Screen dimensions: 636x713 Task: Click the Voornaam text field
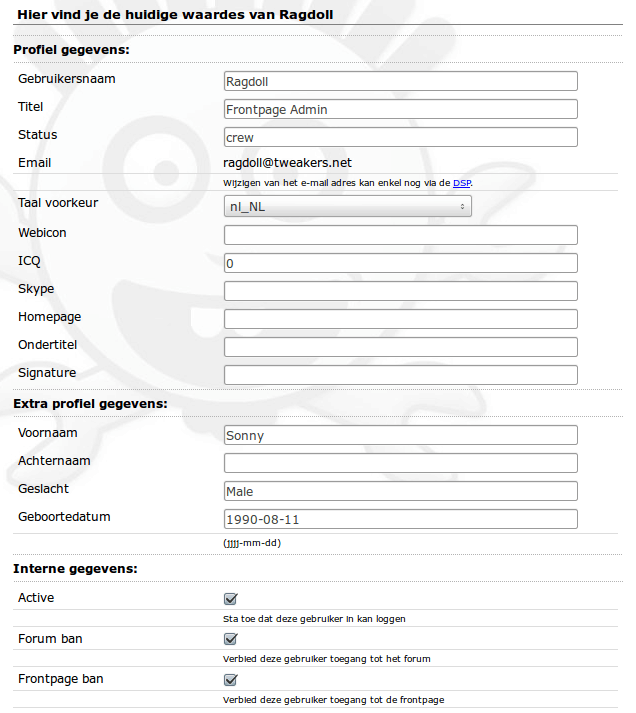[400, 436]
